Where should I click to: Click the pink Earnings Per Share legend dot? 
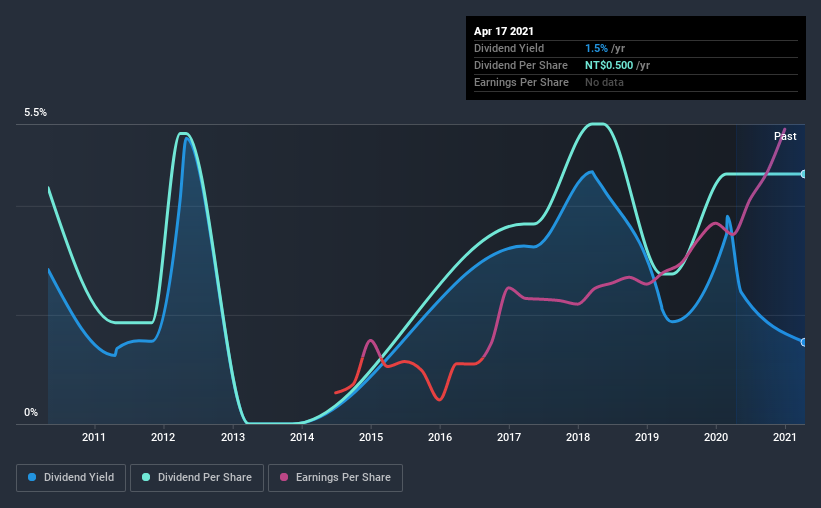pyautogui.click(x=284, y=477)
